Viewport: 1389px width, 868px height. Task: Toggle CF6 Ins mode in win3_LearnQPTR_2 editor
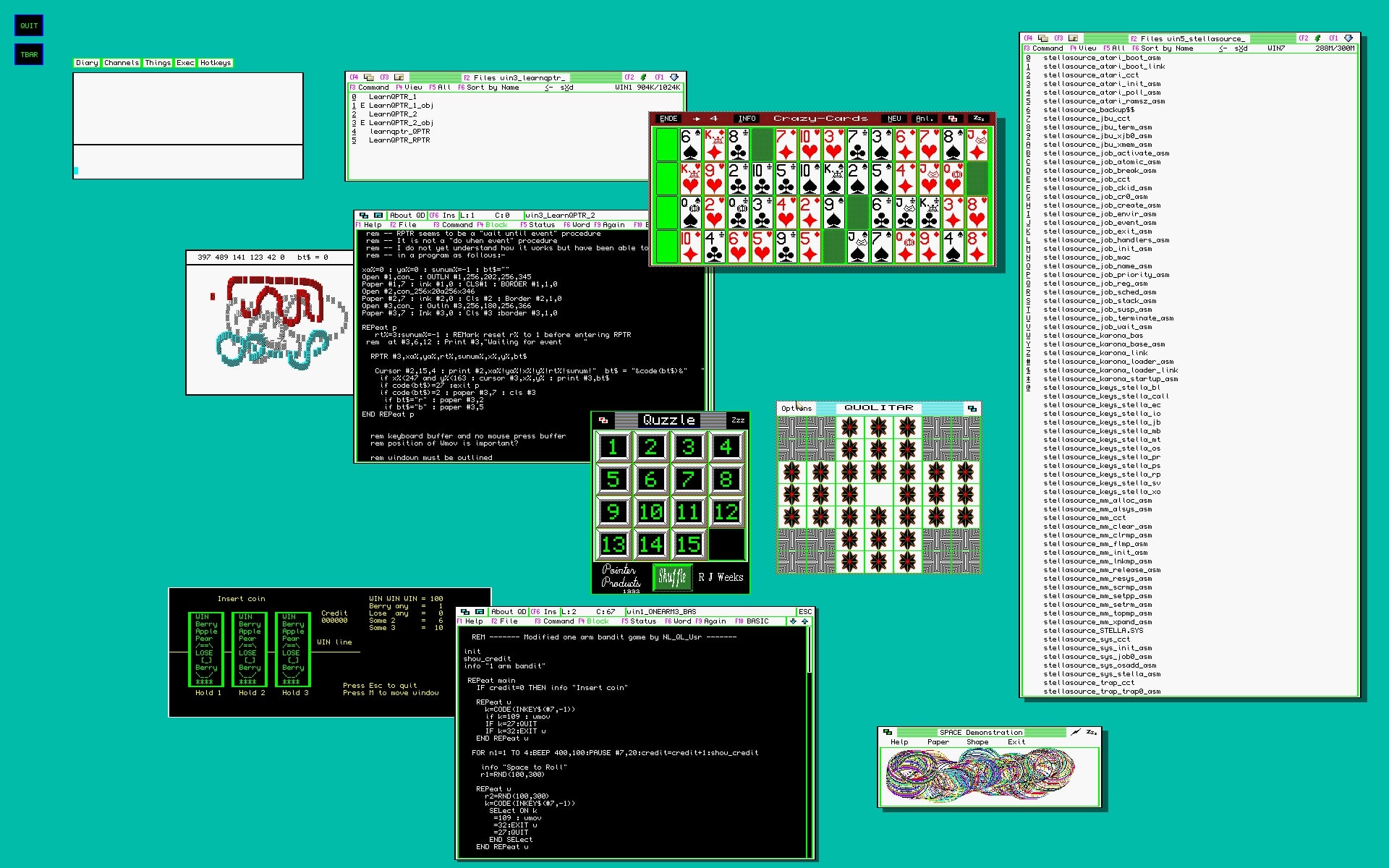click(x=443, y=216)
